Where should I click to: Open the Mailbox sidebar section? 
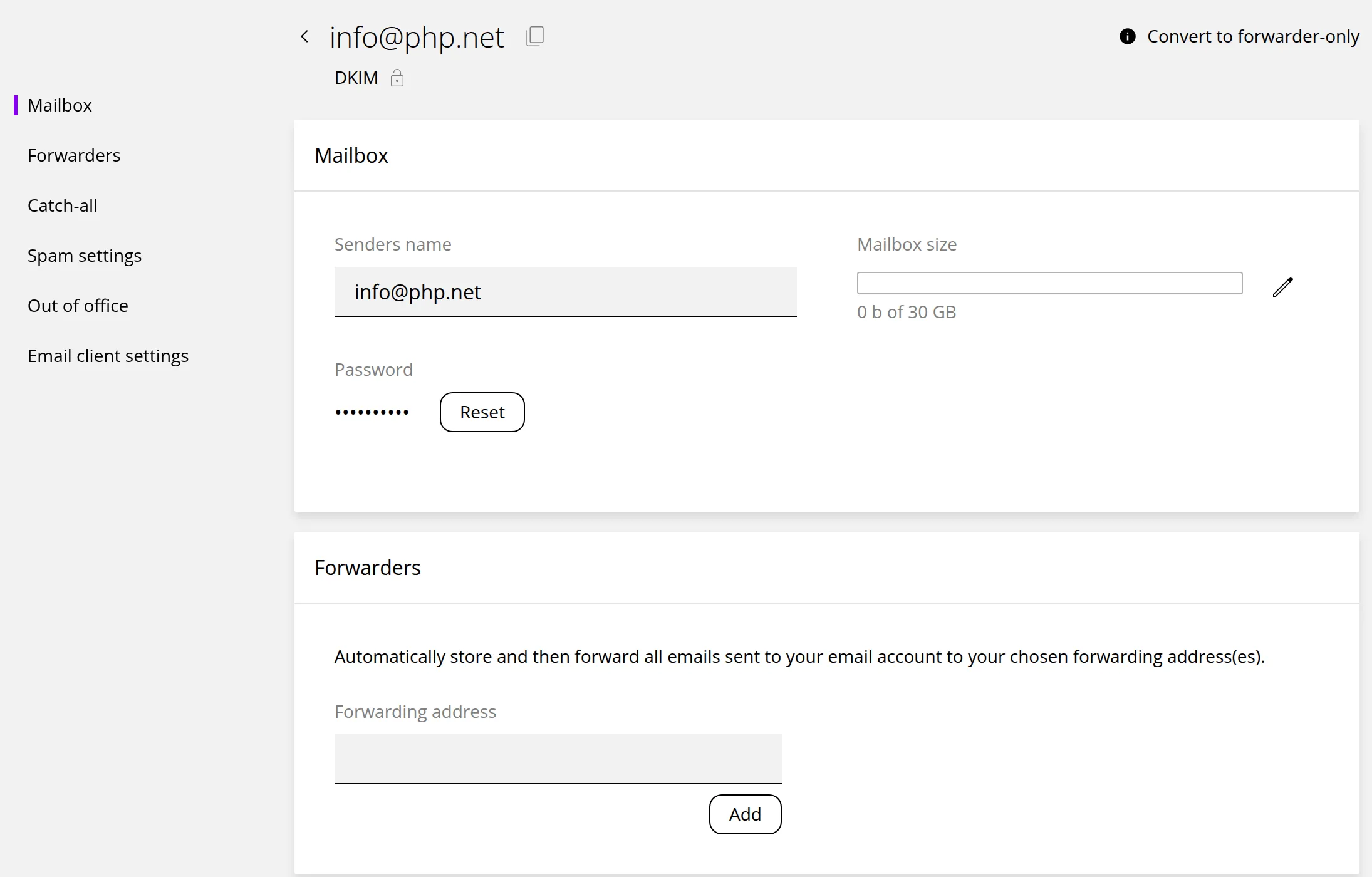click(60, 105)
